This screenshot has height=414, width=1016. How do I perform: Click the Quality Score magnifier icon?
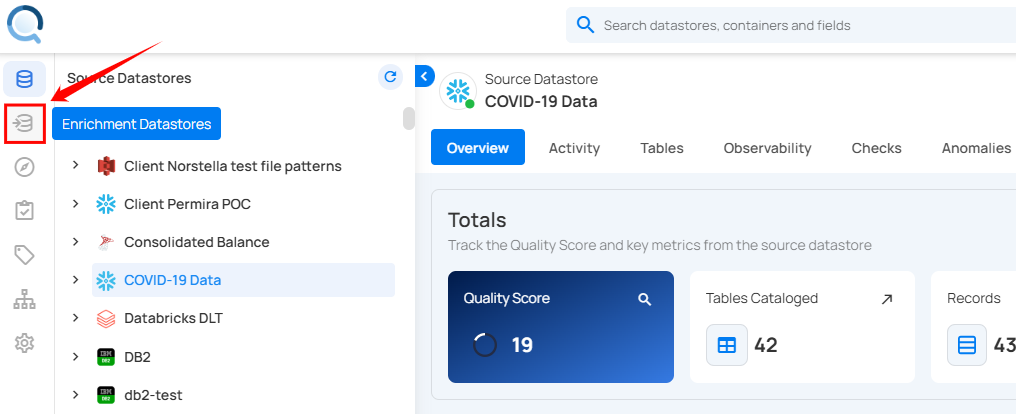coord(645,299)
